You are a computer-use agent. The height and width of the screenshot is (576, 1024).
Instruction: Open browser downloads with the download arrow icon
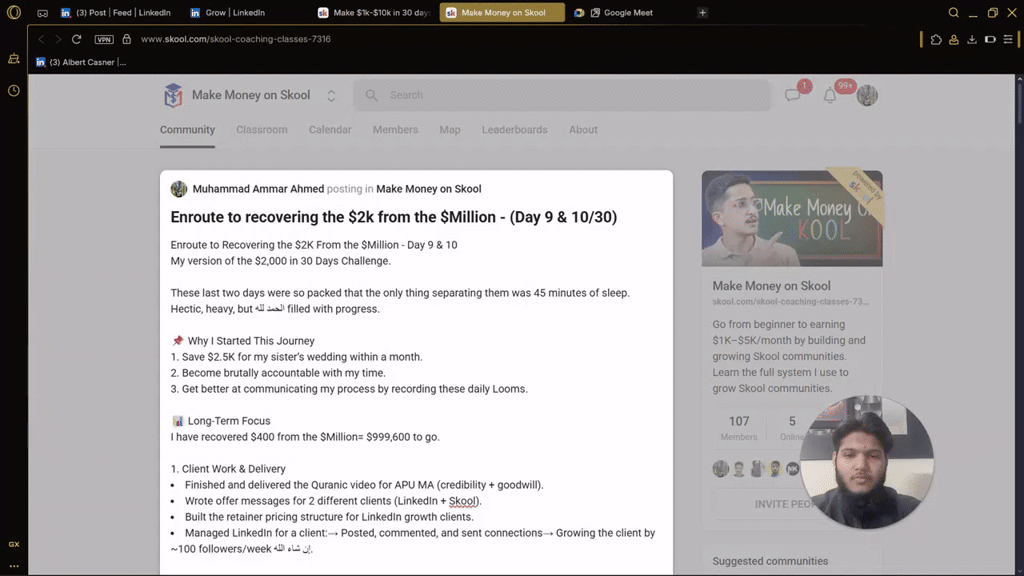click(x=972, y=40)
